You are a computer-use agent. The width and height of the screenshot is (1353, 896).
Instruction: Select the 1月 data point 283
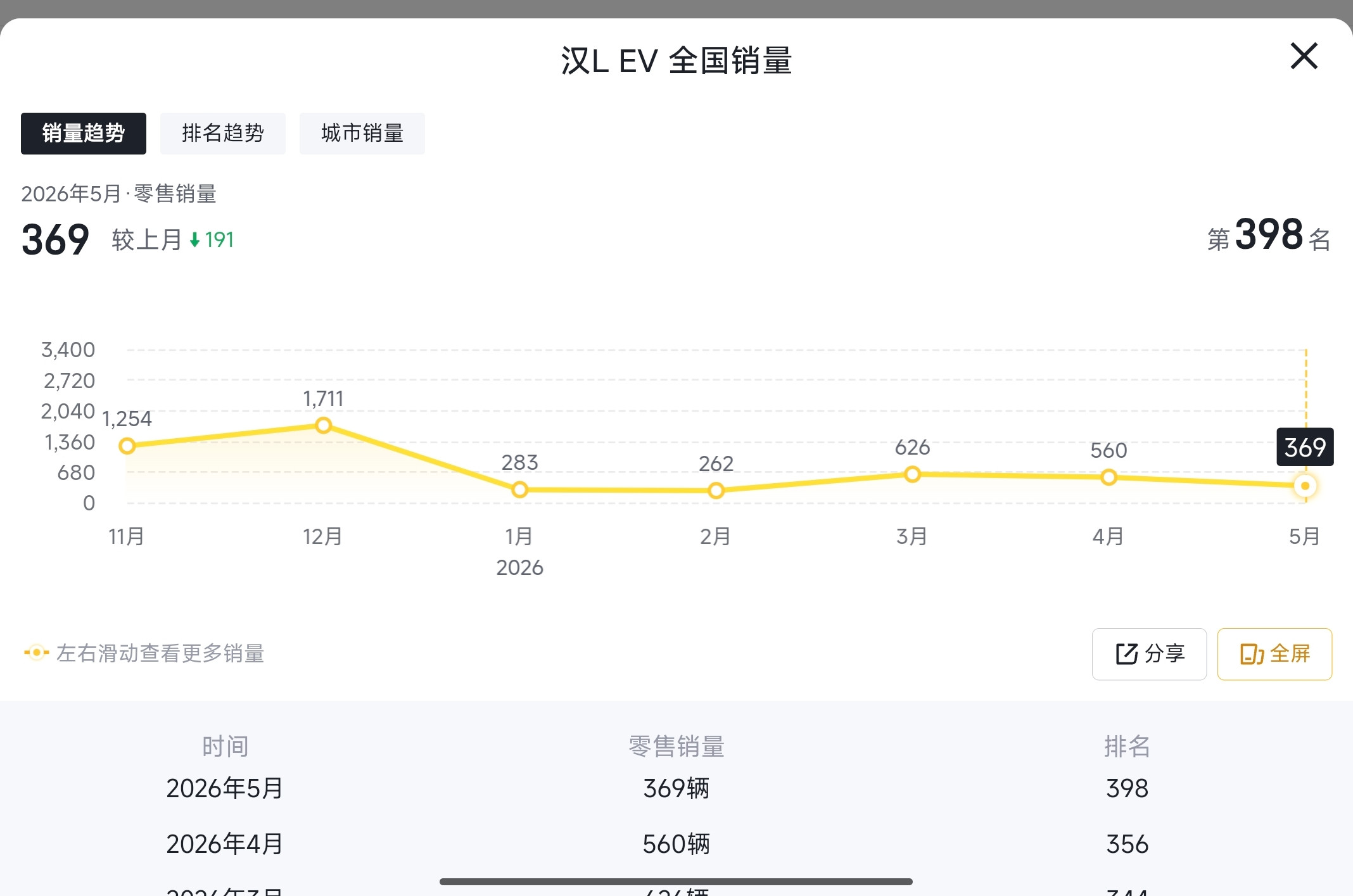click(519, 489)
